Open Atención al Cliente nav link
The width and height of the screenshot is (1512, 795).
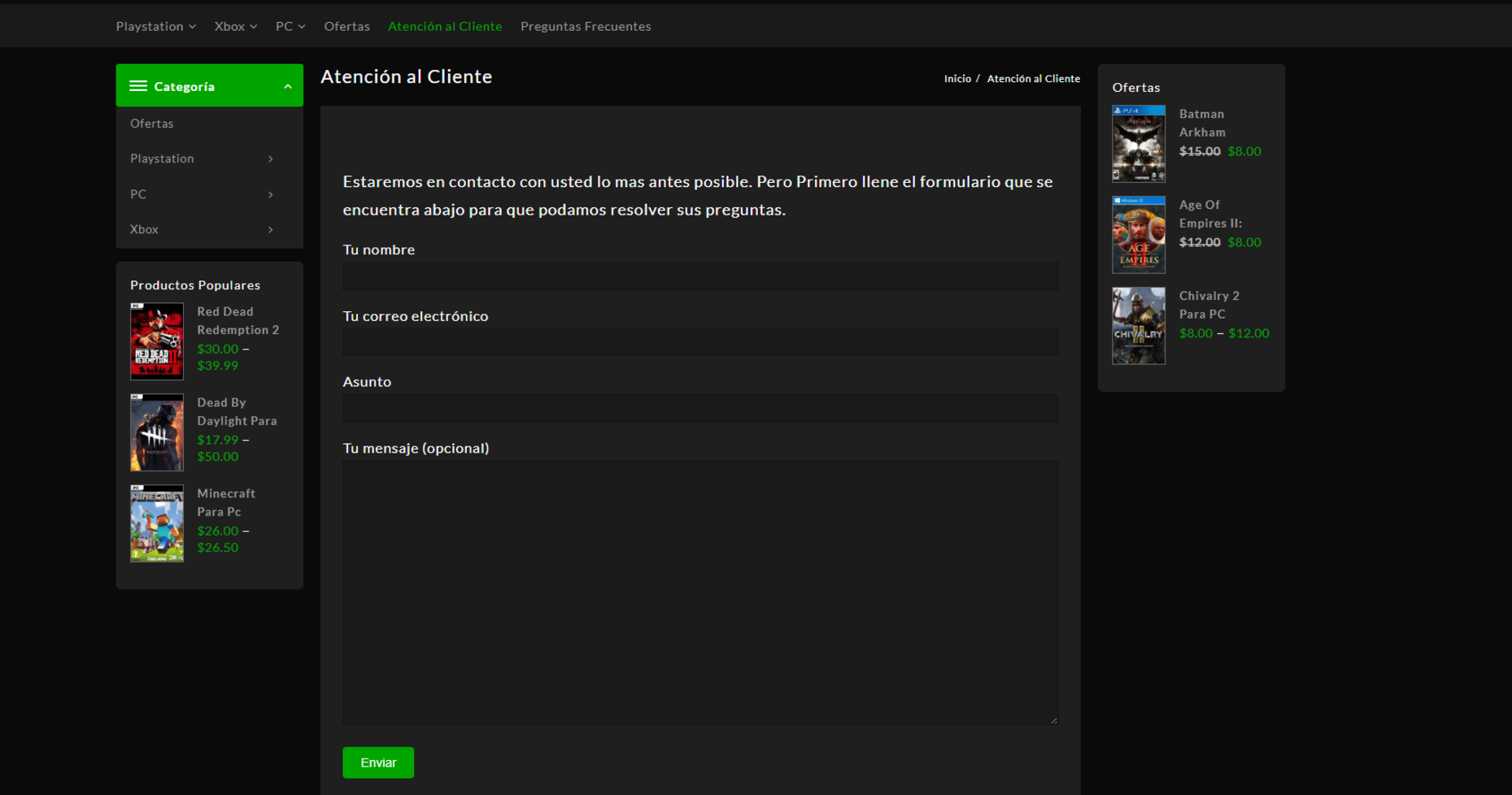(445, 26)
